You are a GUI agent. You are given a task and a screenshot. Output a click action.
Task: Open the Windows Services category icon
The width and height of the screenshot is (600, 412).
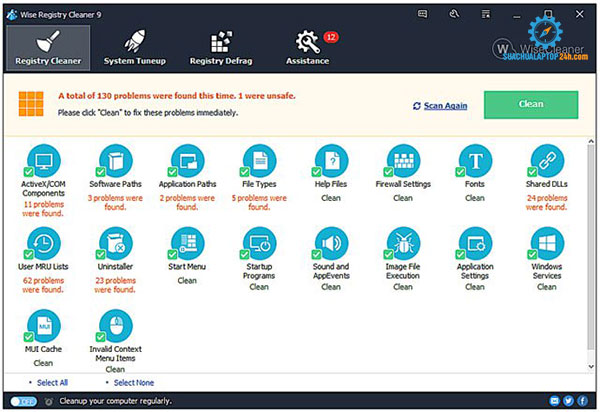(548, 243)
